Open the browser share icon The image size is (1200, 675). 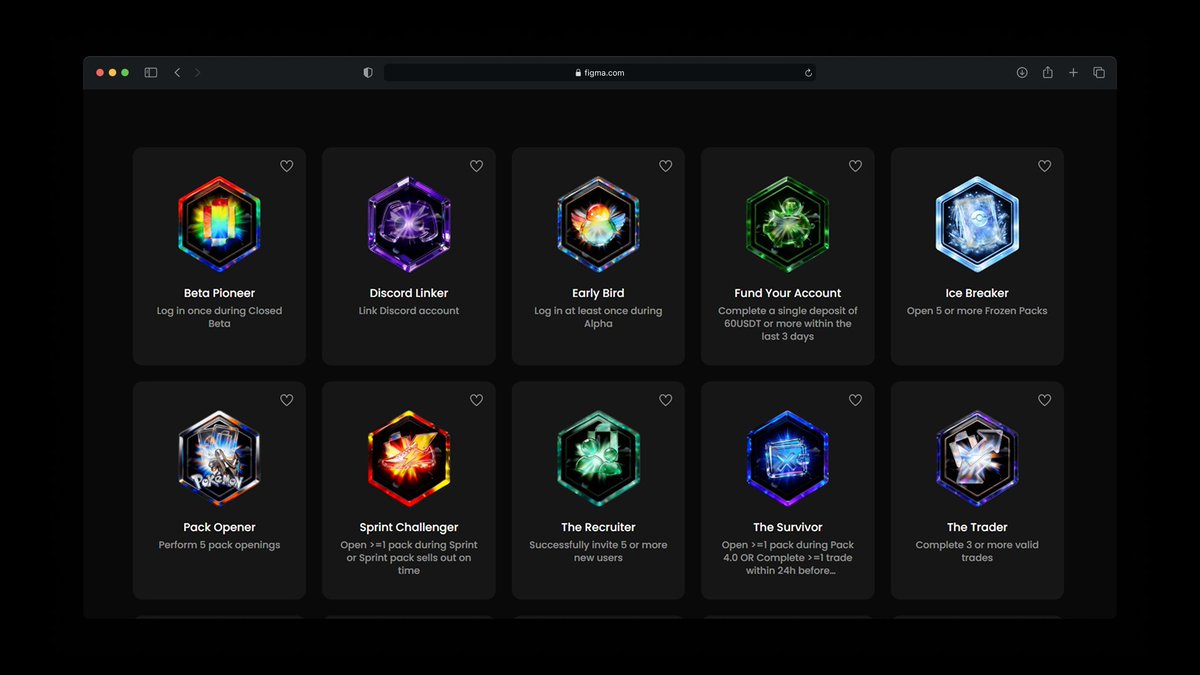coord(1048,73)
